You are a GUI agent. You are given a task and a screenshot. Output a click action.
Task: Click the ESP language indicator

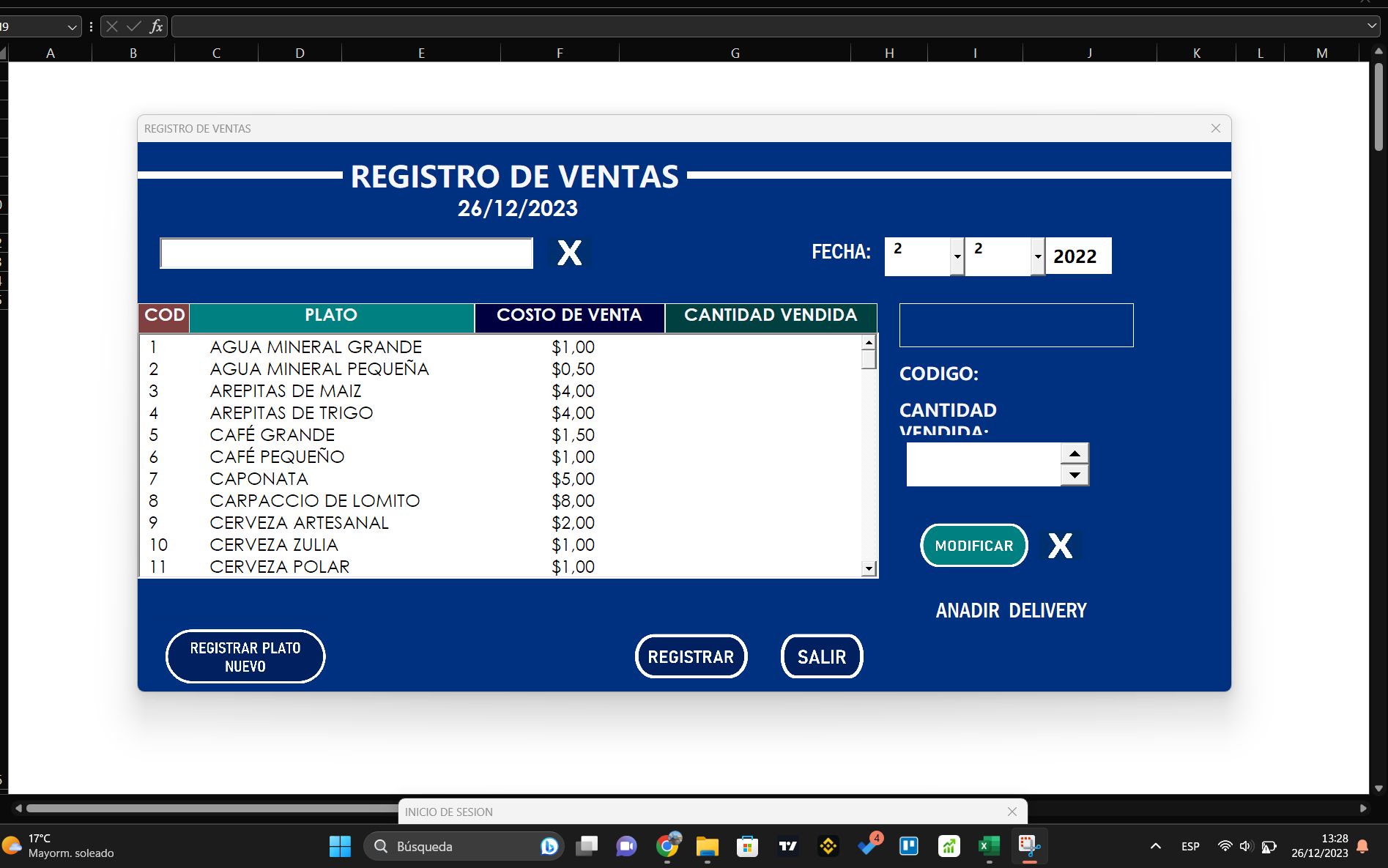click(1191, 846)
